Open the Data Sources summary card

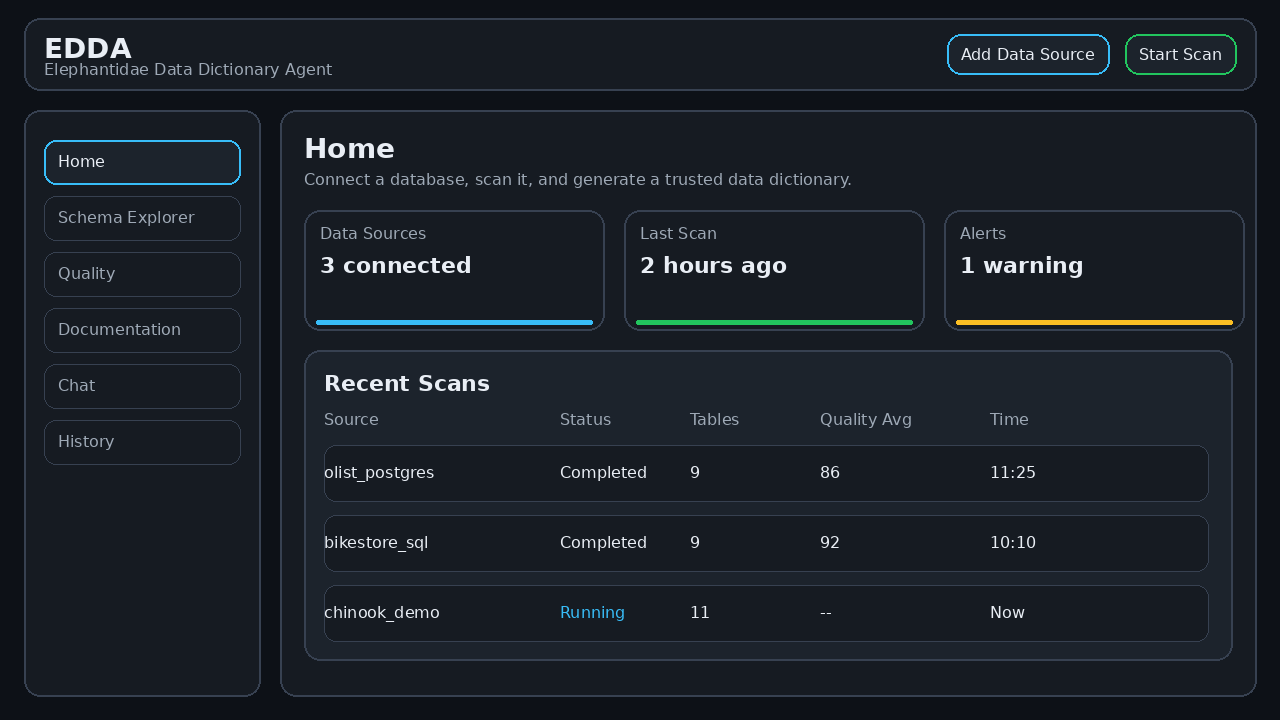[455, 270]
